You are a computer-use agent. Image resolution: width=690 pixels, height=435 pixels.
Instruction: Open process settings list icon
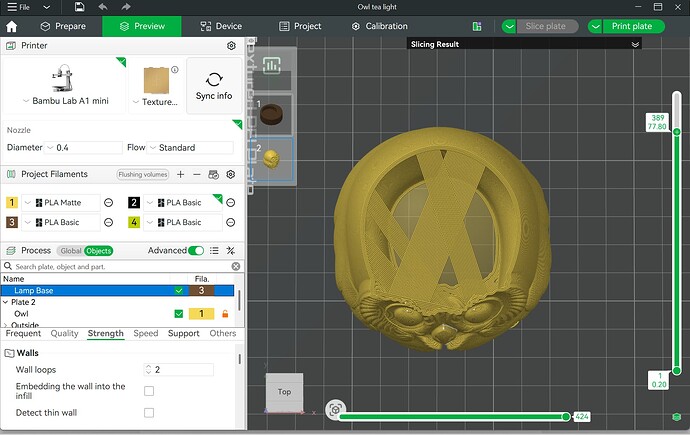pyautogui.click(x=214, y=251)
